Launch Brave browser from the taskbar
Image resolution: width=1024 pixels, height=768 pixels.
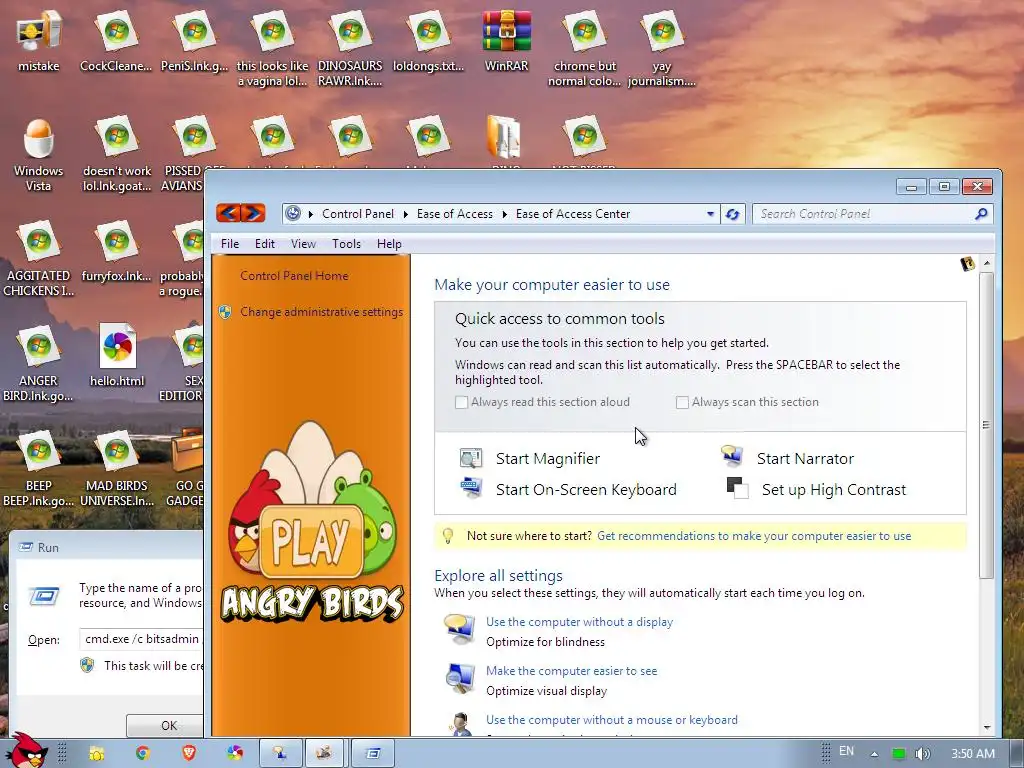tap(189, 753)
